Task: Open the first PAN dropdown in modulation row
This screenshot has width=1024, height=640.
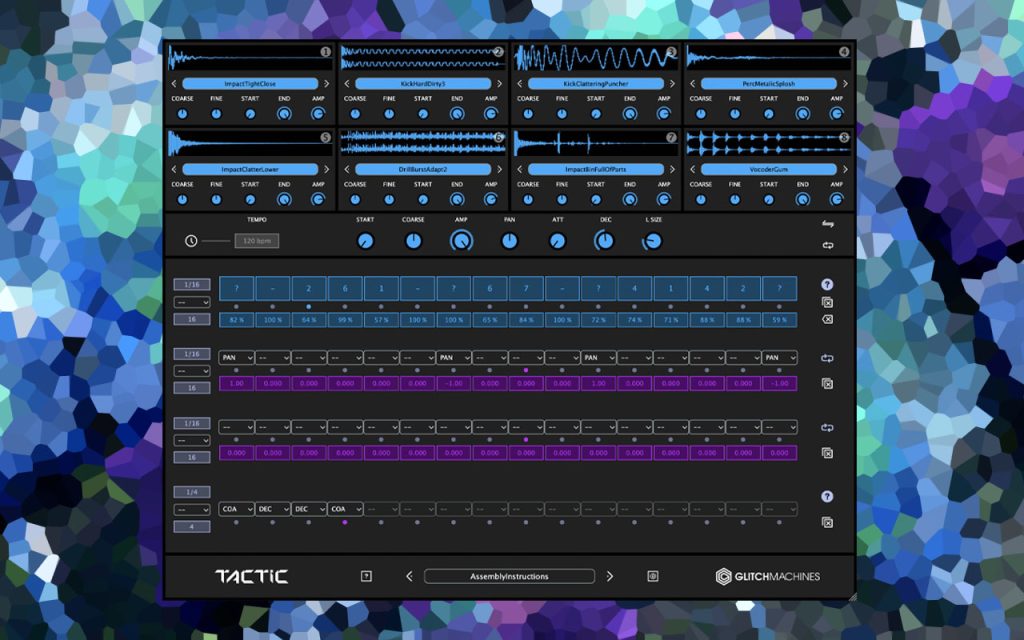Action: tap(236, 358)
